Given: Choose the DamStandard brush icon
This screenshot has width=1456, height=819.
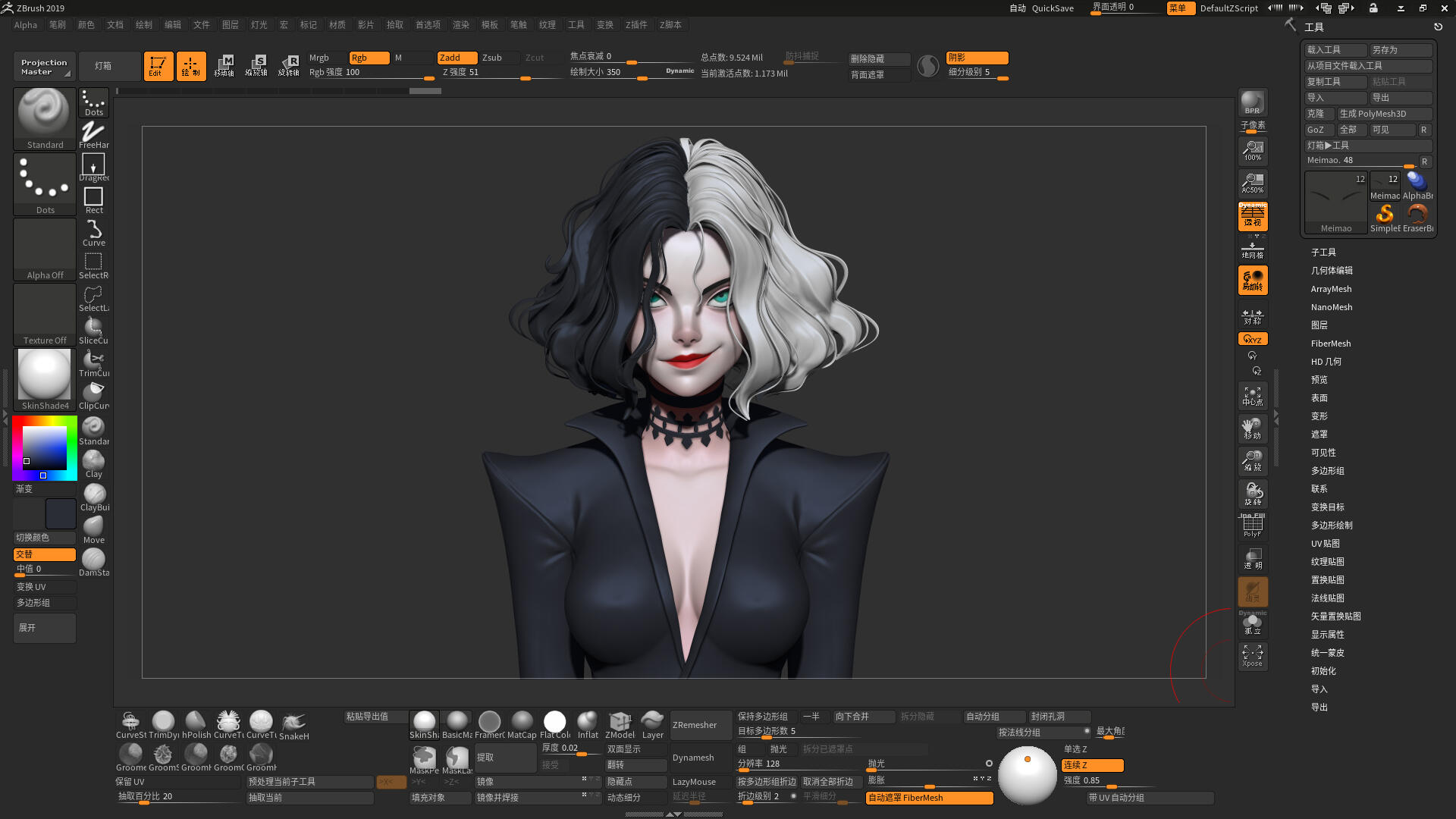Looking at the screenshot, I should coord(93,562).
